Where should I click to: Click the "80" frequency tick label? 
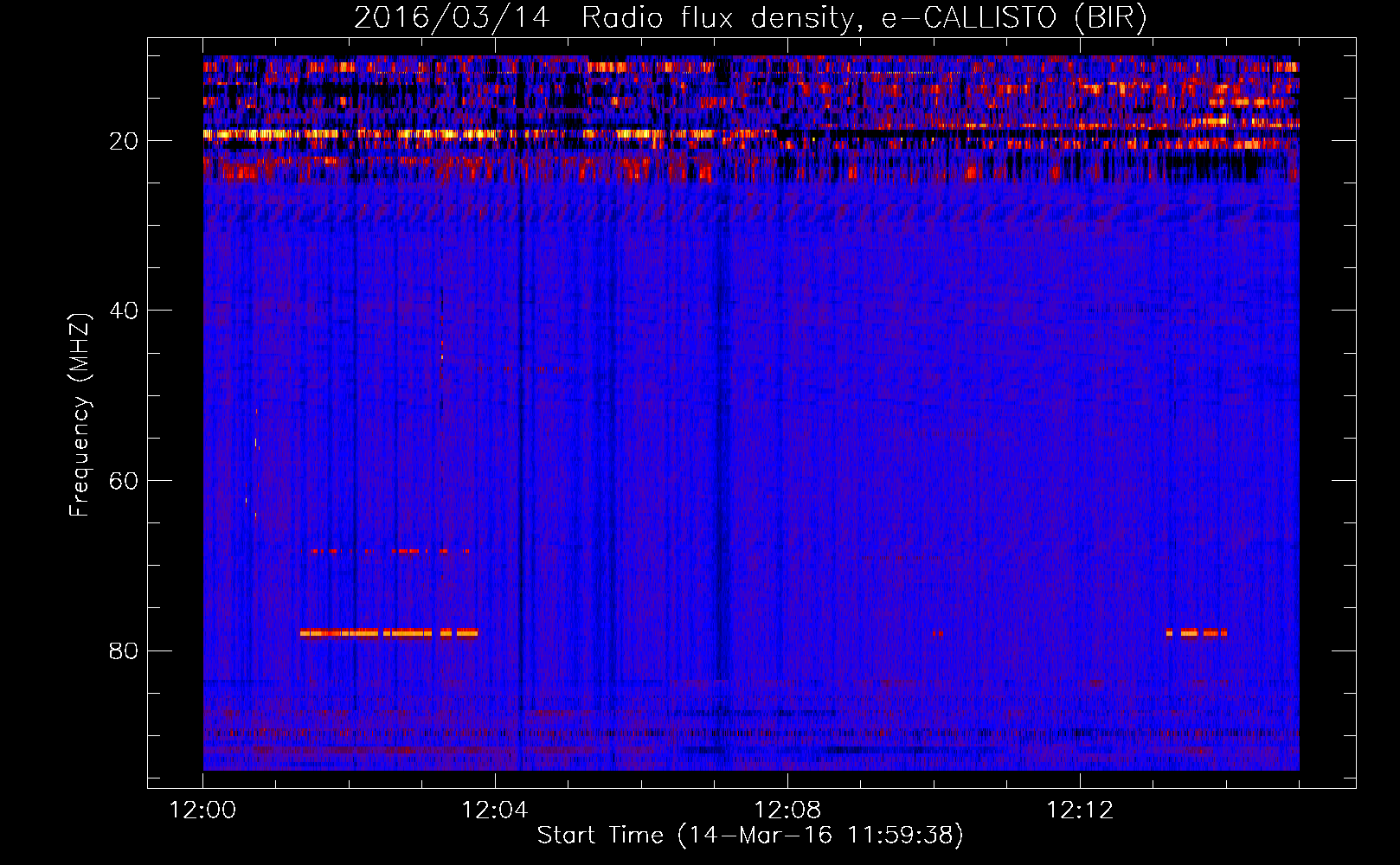[x=124, y=650]
